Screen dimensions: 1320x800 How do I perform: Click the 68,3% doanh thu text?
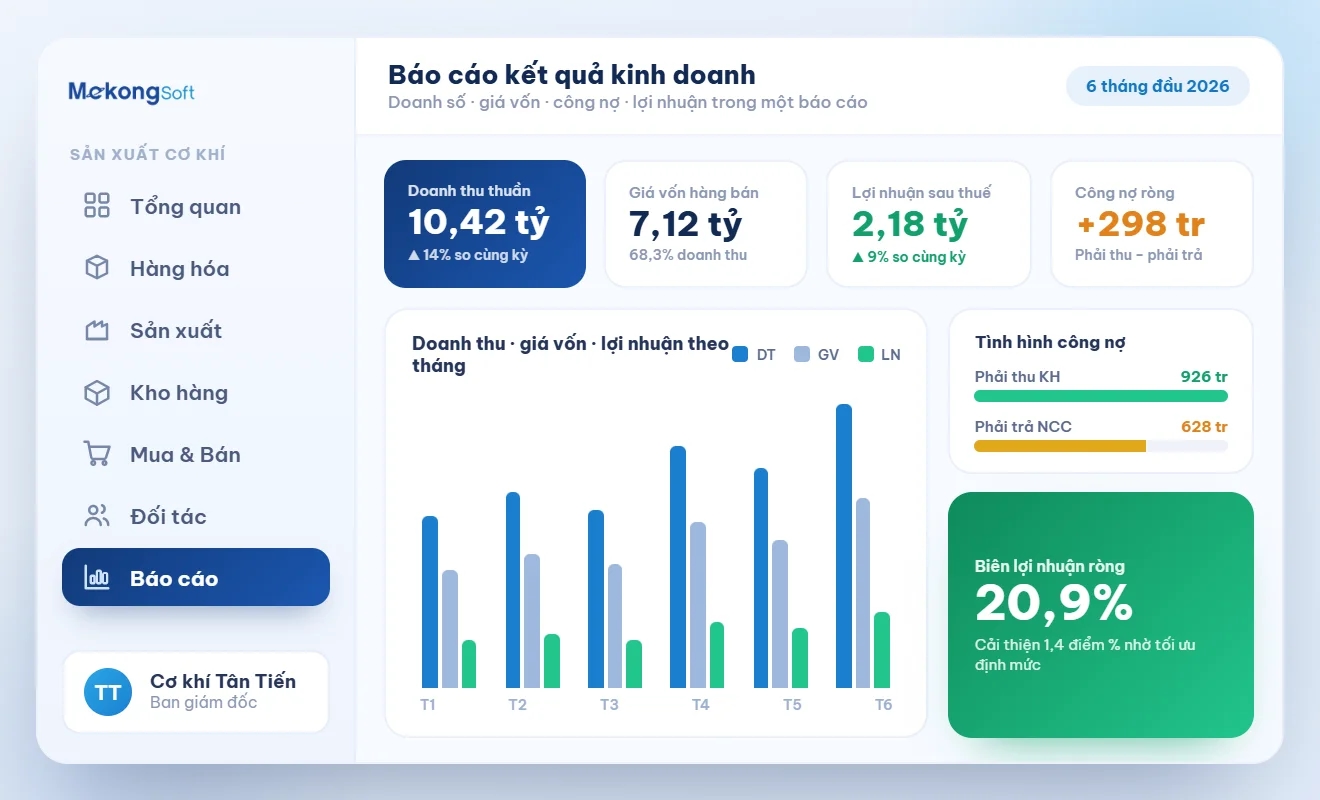point(688,255)
